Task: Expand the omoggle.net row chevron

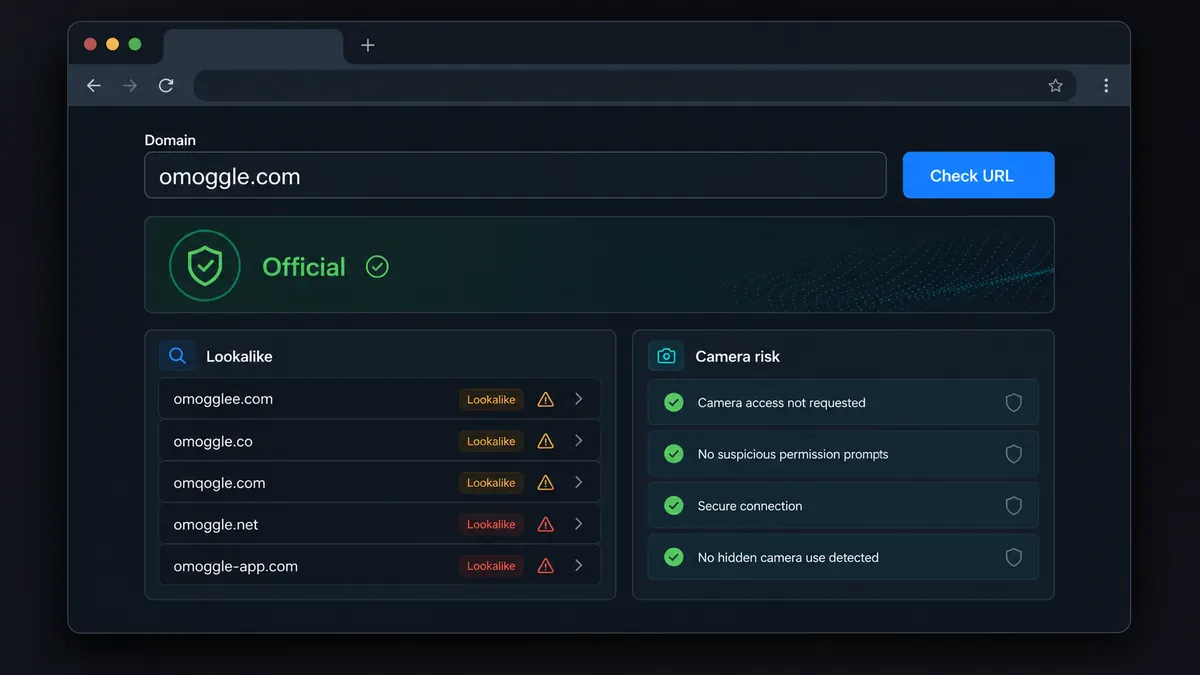Action: click(579, 524)
